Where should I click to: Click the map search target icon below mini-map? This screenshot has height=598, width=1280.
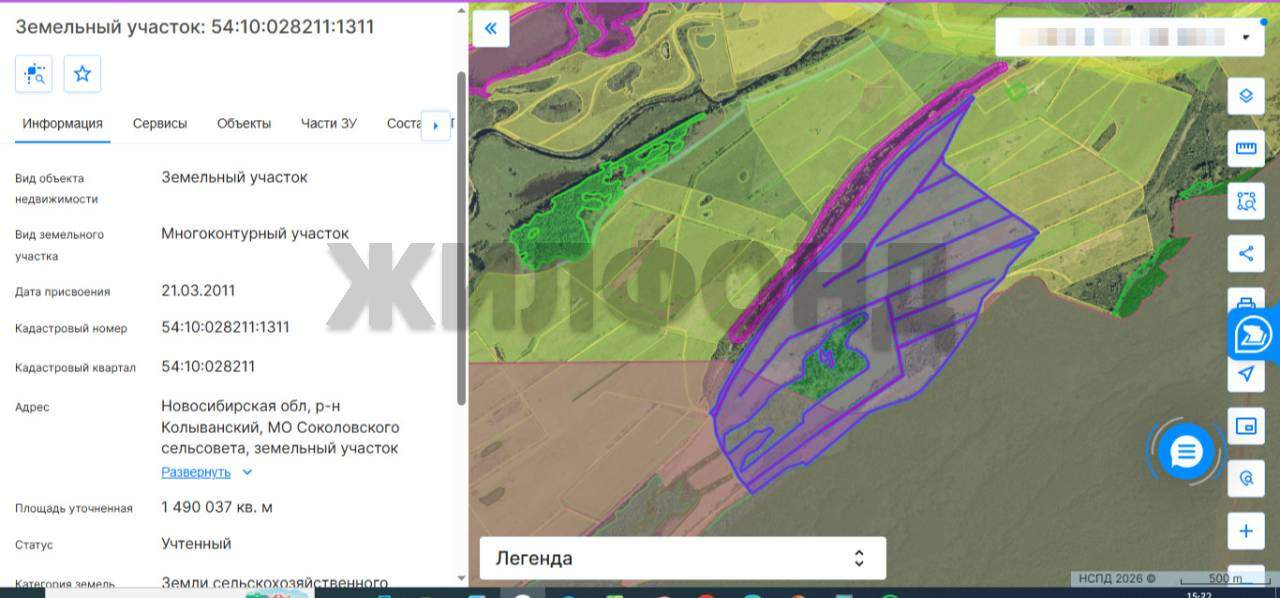coord(1246,478)
